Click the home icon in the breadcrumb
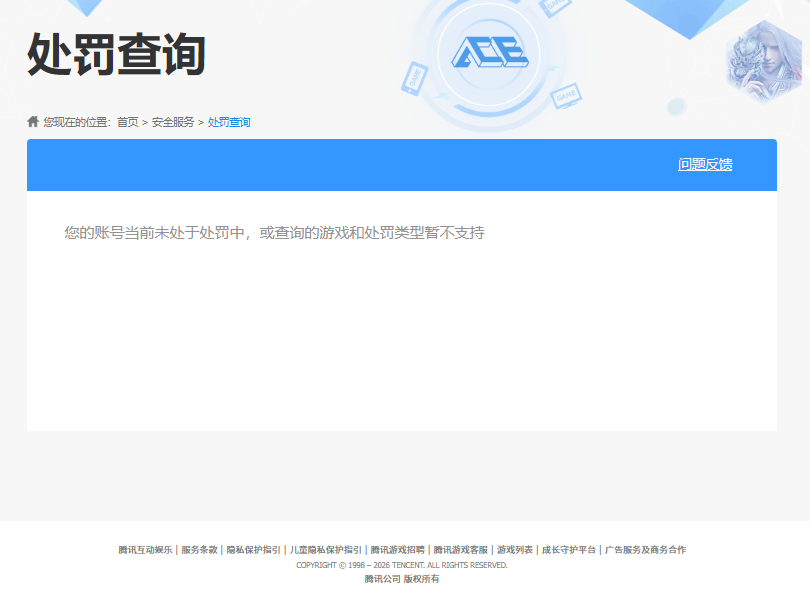Image resolution: width=810 pixels, height=594 pixels. [x=31, y=121]
